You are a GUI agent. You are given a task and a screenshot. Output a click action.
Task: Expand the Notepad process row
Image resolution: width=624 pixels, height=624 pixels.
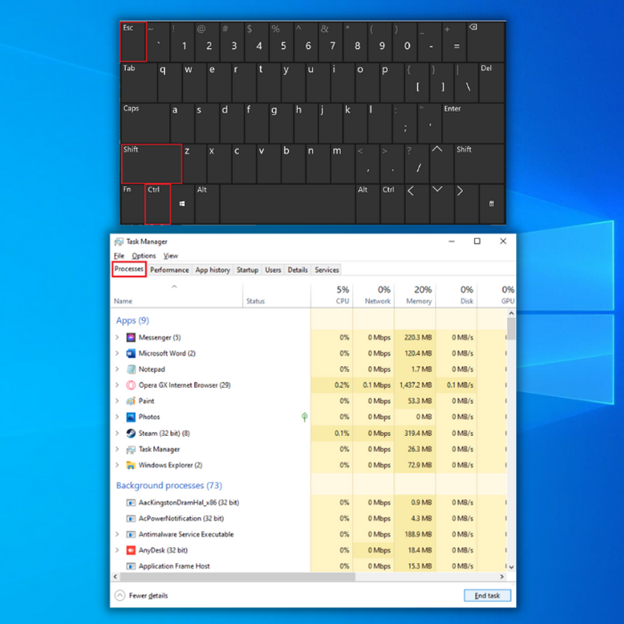click(x=117, y=369)
